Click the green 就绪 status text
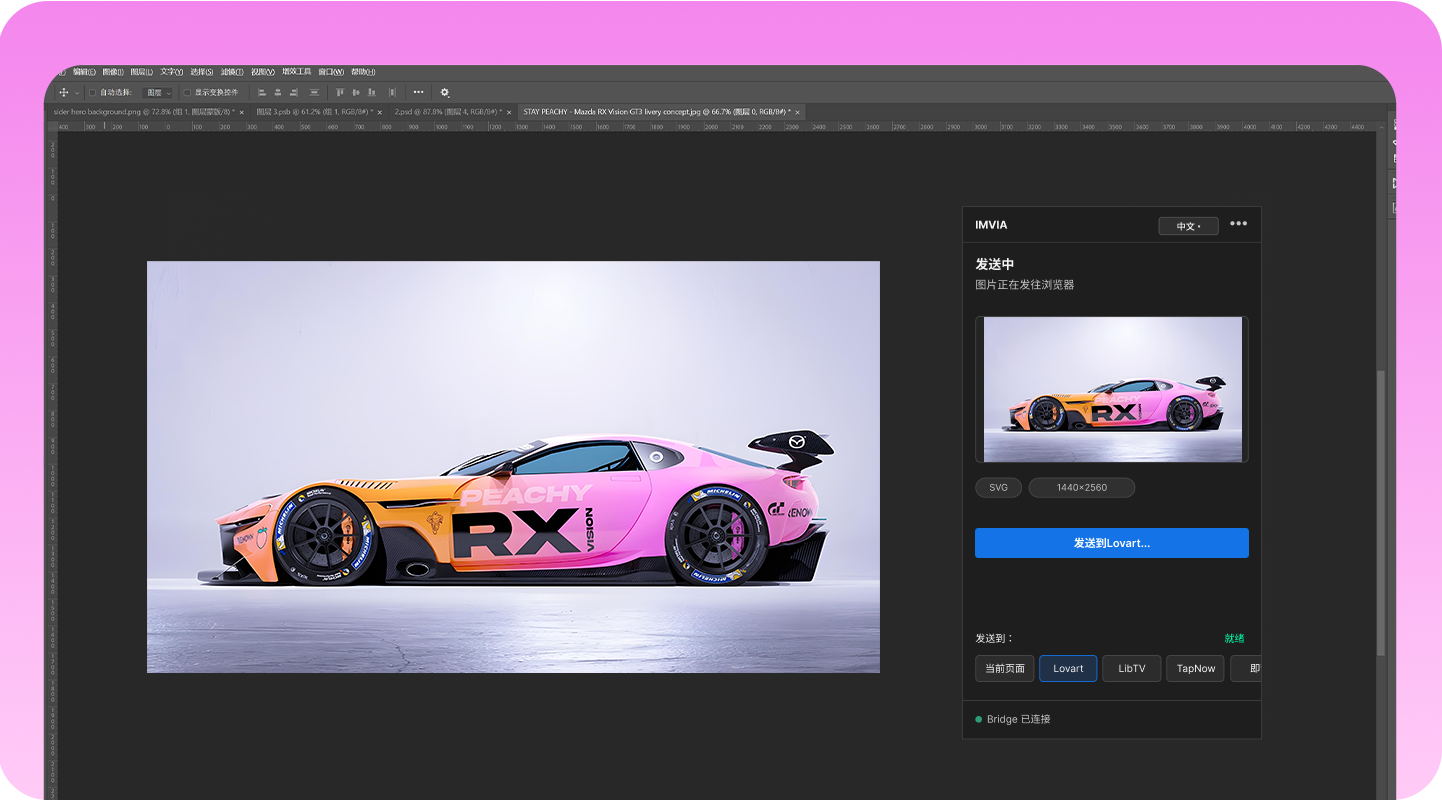Image resolution: width=1442 pixels, height=800 pixels. pos(1234,638)
